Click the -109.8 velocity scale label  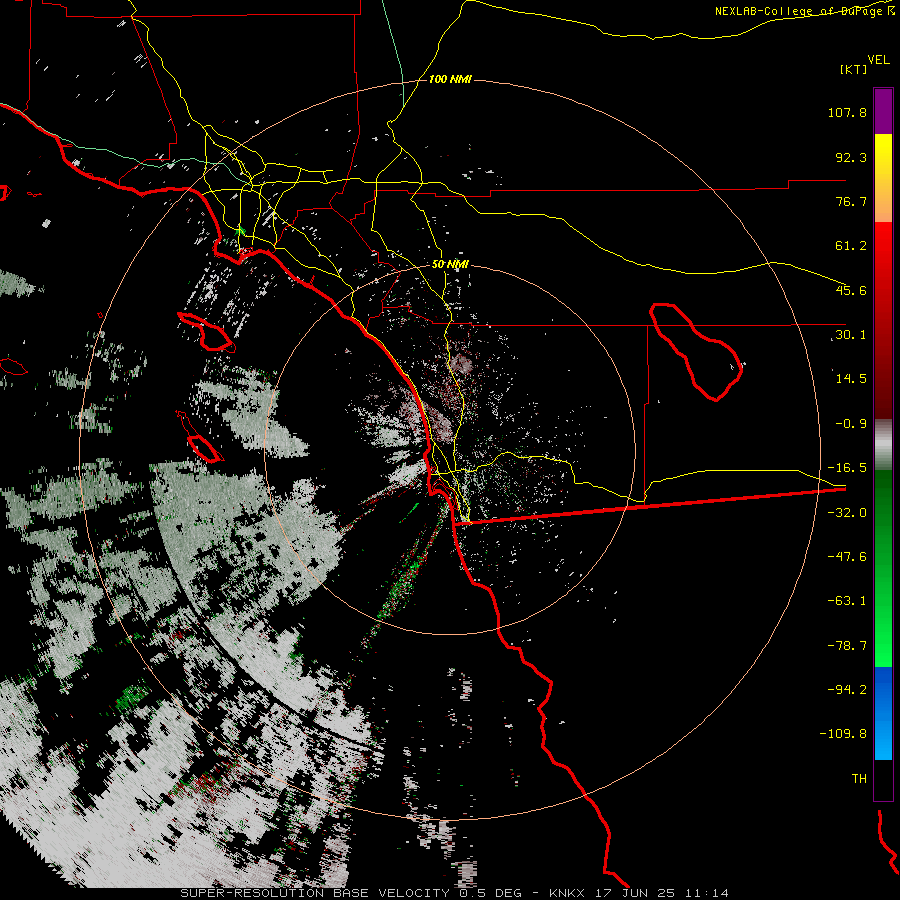[843, 734]
